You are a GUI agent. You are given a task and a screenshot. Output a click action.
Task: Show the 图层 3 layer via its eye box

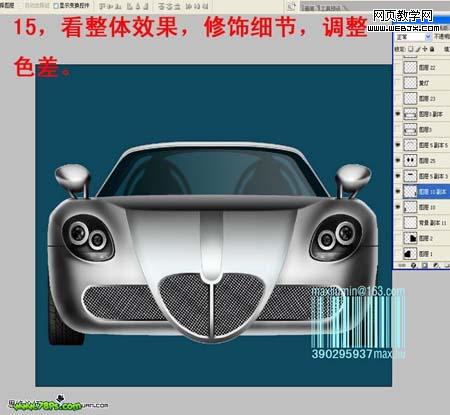397,130
